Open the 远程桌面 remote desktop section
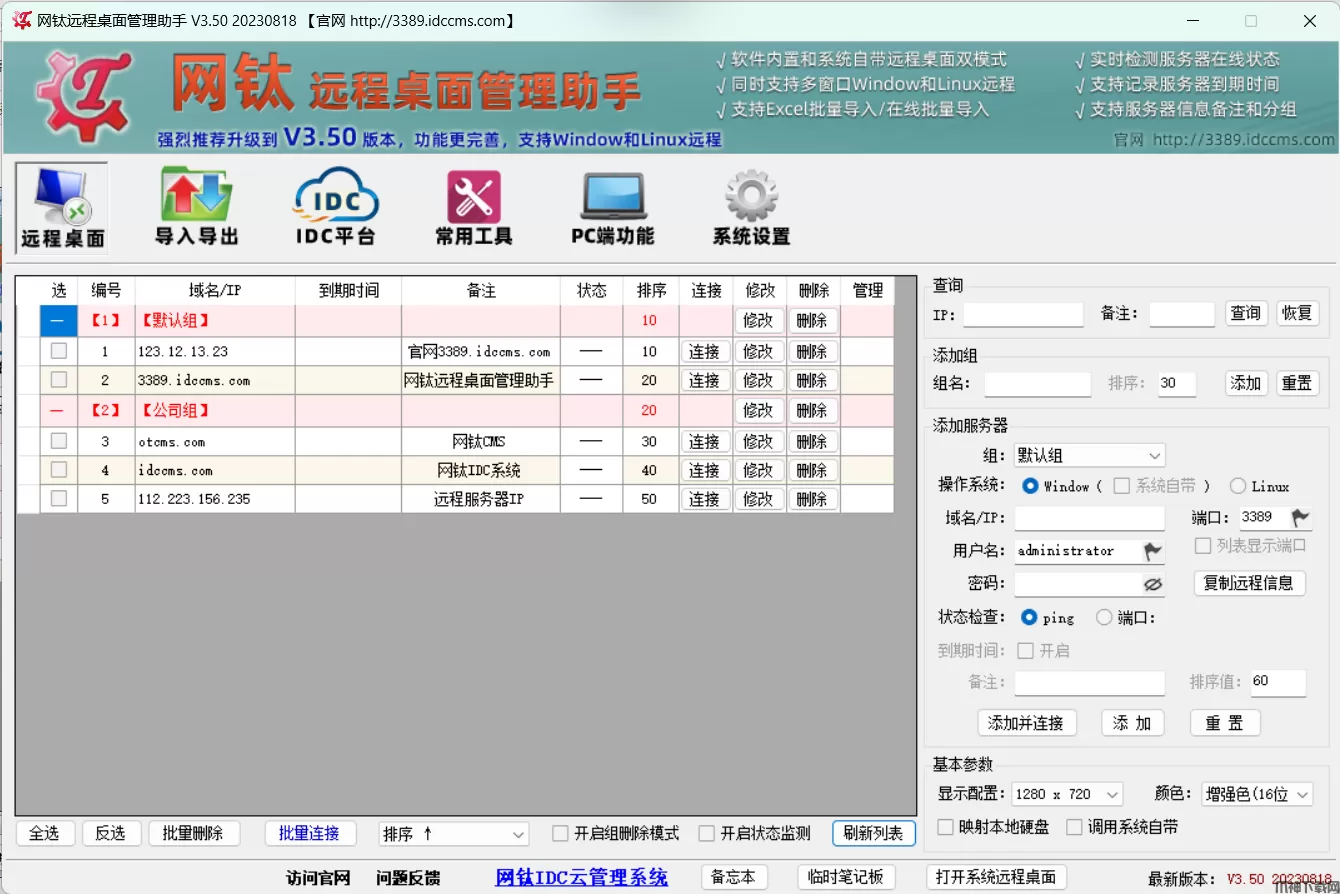 point(62,208)
